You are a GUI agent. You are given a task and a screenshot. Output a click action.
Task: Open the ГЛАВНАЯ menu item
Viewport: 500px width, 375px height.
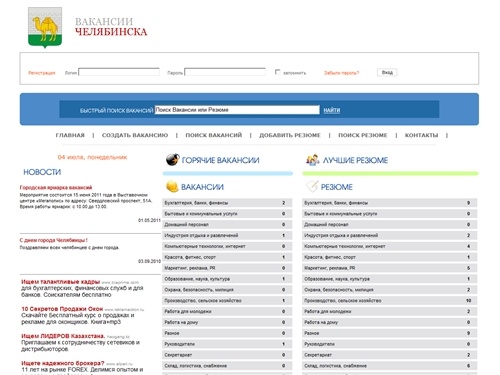70,135
